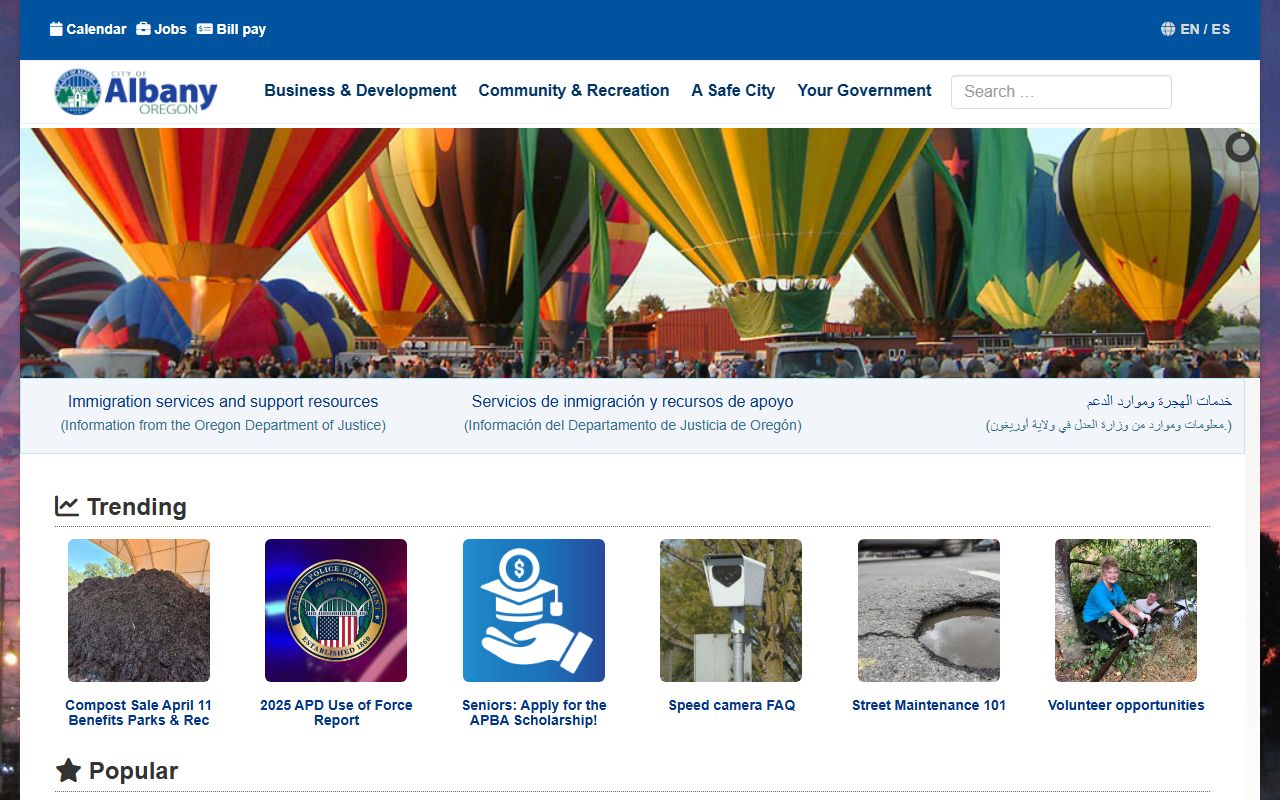
Task: Click the circular icon over balloon banner
Action: (x=1241, y=147)
